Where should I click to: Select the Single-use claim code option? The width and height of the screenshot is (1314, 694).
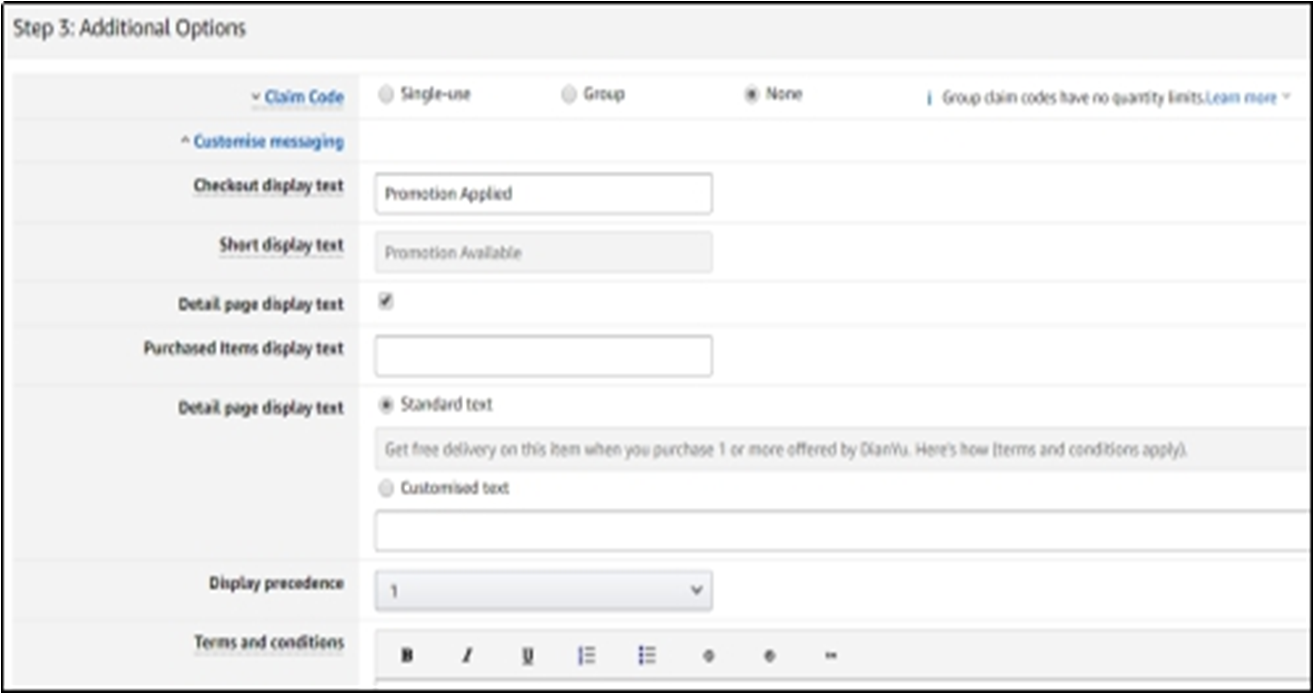(x=386, y=95)
